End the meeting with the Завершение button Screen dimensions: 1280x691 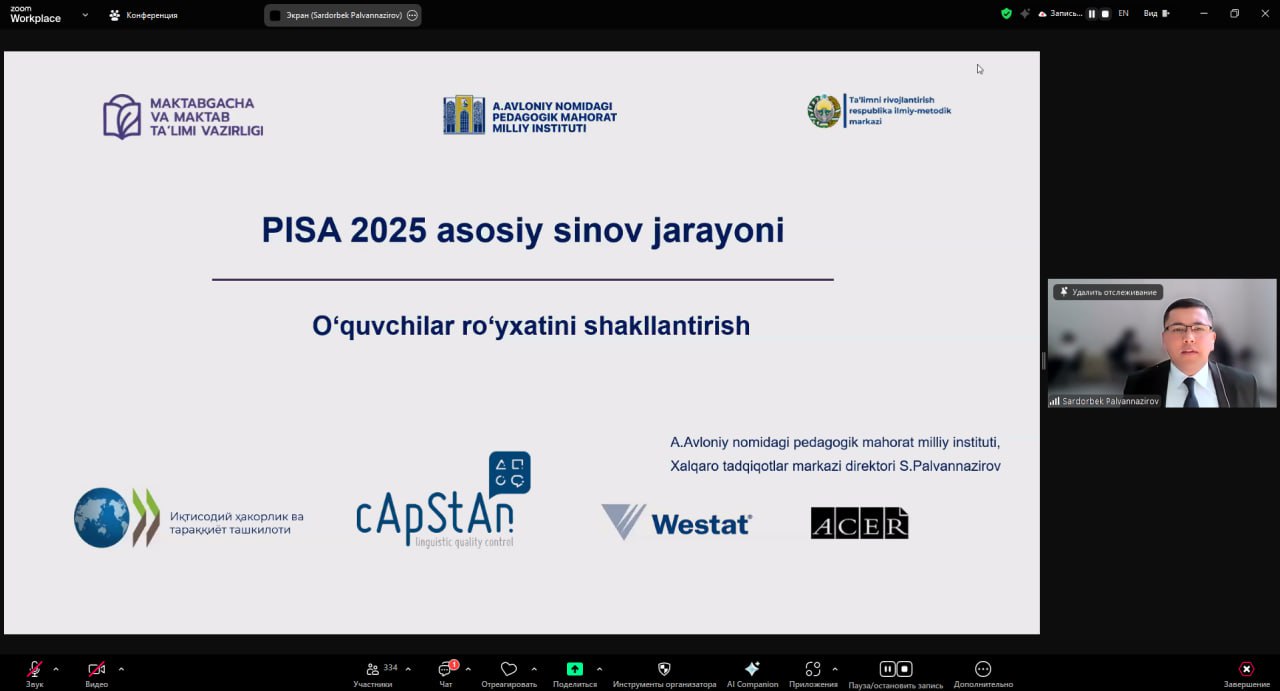pyautogui.click(x=1246, y=673)
